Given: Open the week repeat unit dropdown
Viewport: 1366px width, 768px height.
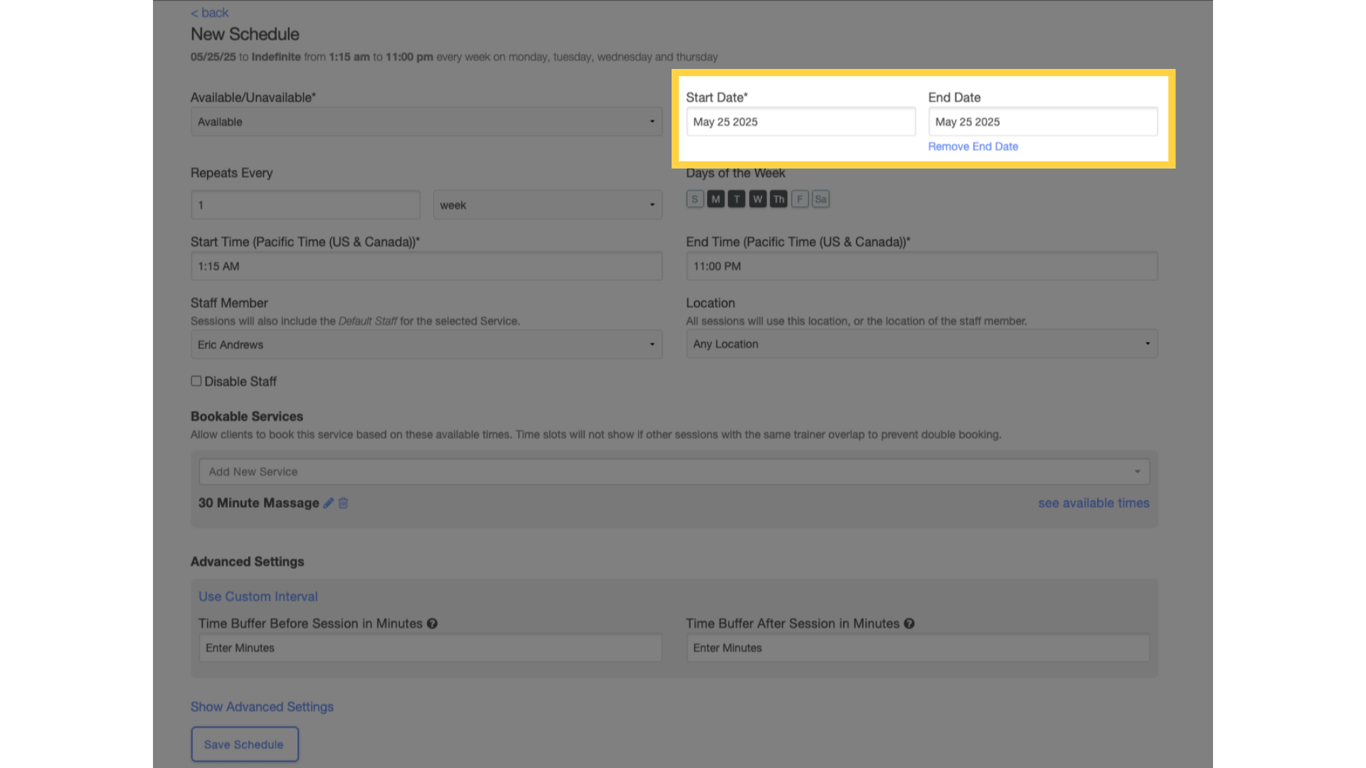Looking at the screenshot, I should click(547, 204).
